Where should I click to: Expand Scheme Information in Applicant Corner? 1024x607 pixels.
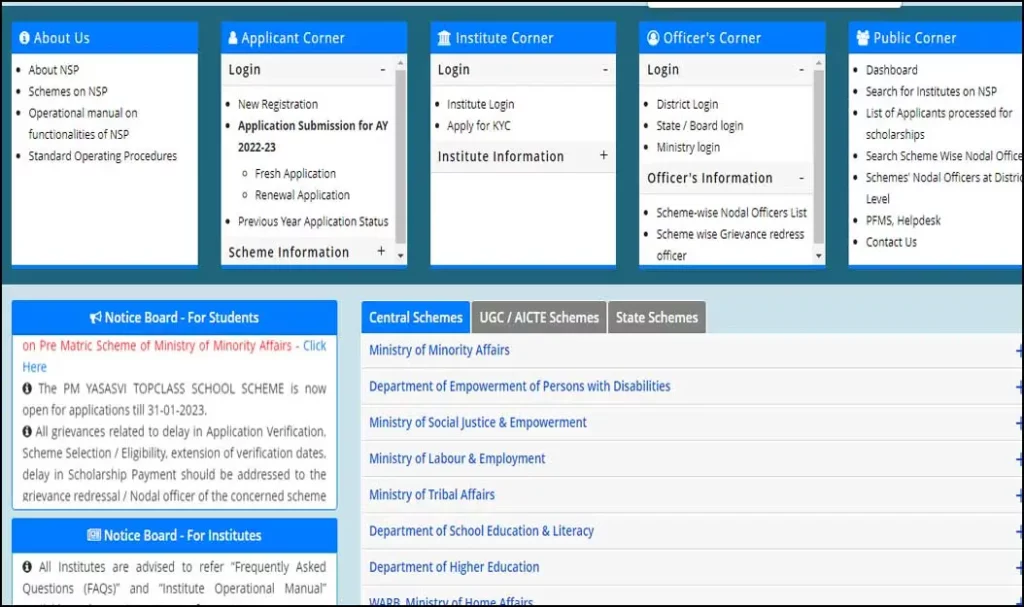click(381, 251)
